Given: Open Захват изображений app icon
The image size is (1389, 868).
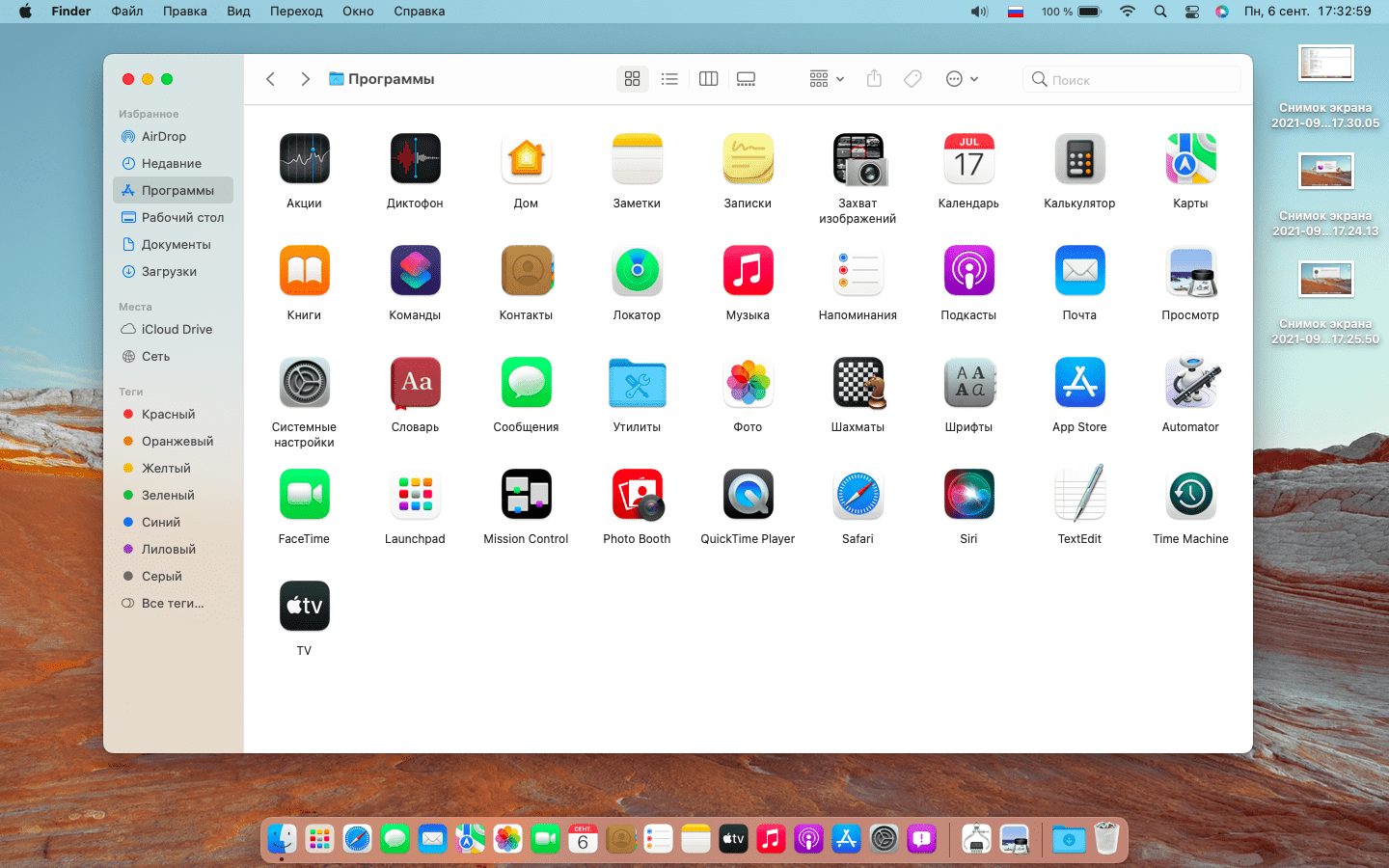Looking at the screenshot, I should (858, 158).
